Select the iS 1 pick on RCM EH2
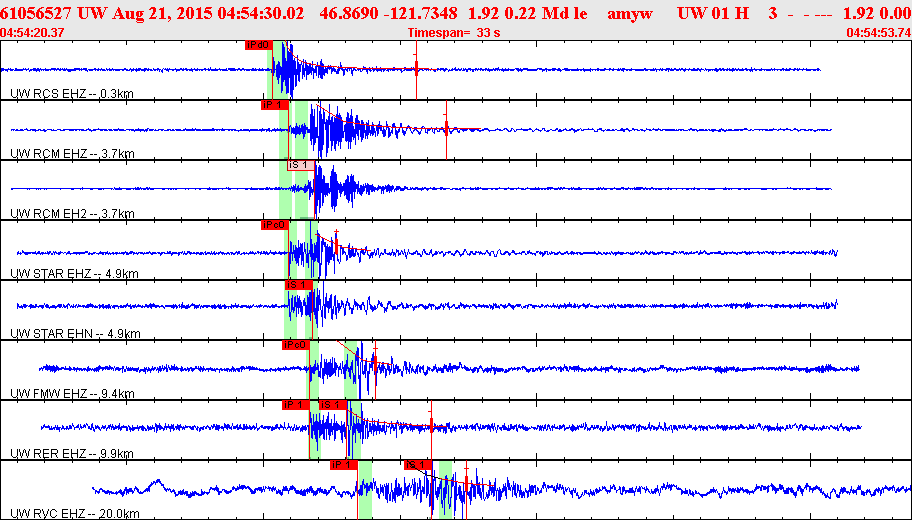Image resolution: width=912 pixels, height=520 pixels. [301, 165]
